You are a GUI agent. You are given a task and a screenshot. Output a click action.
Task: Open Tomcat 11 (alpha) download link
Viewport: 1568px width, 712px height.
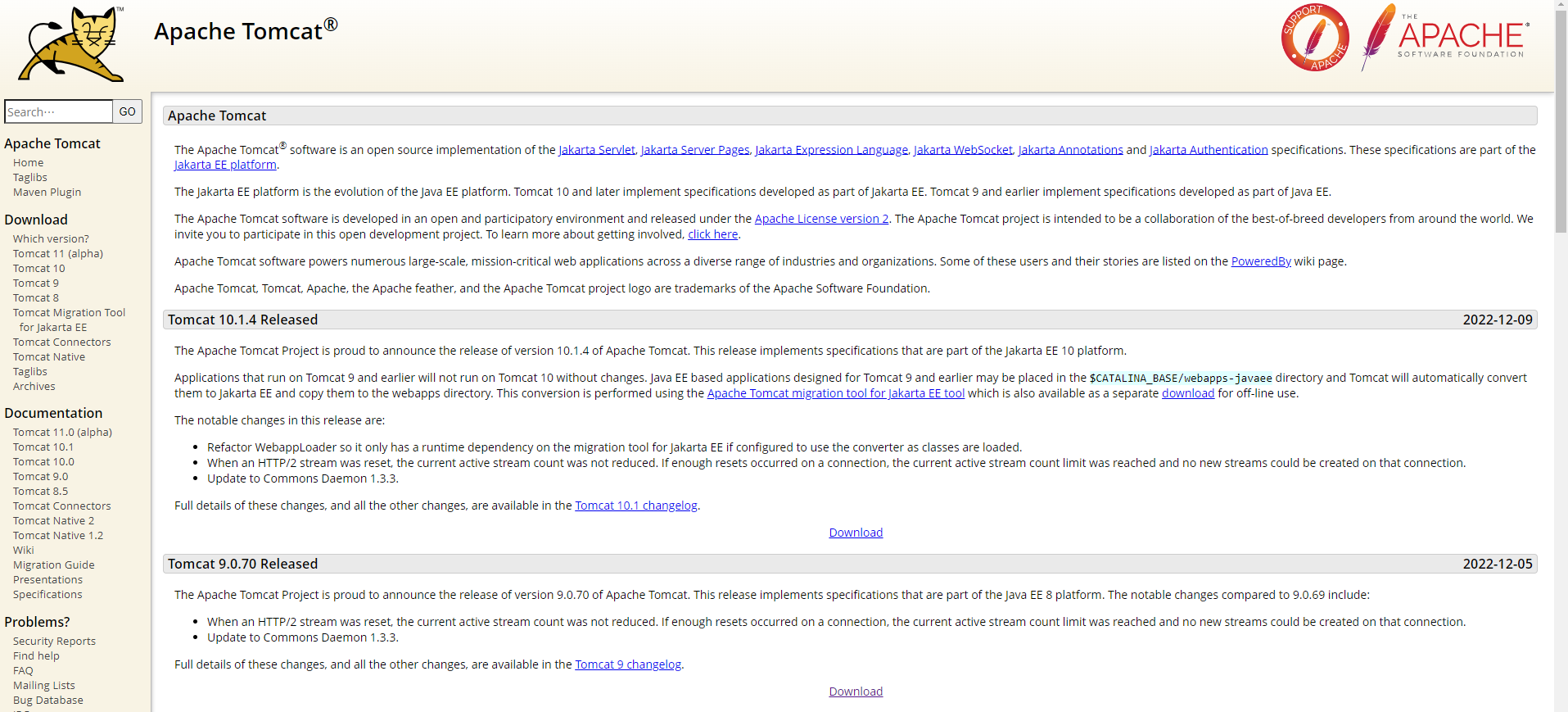coord(58,254)
